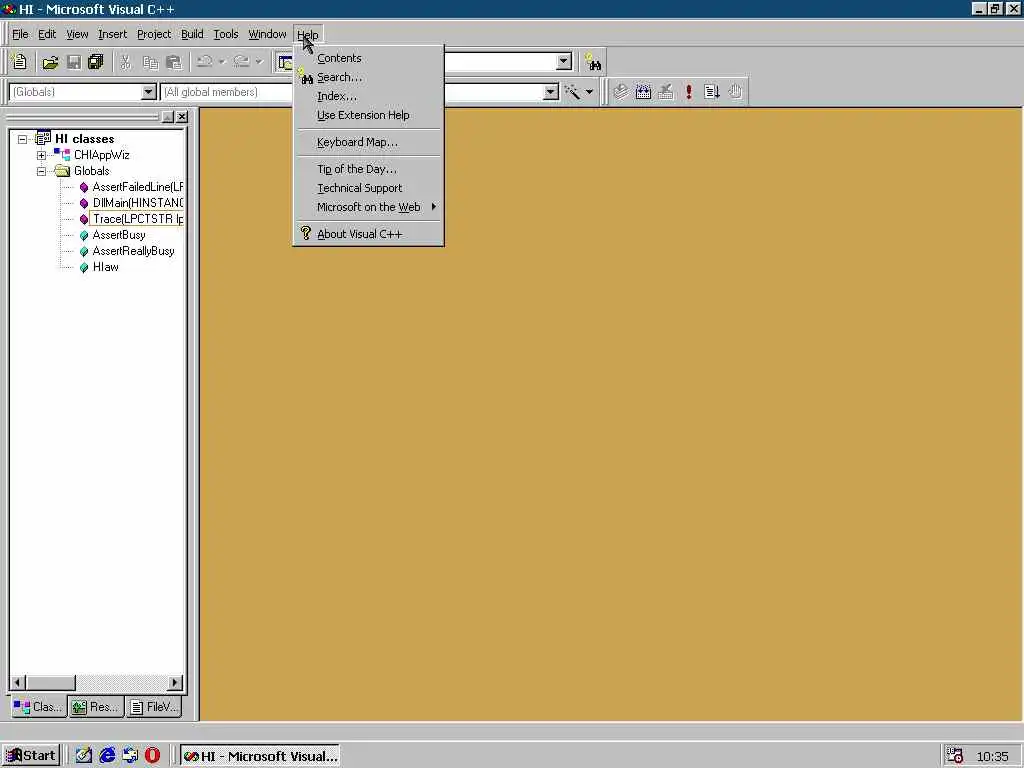Open the Tools menu
The width and height of the screenshot is (1024, 768).
click(x=226, y=34)
